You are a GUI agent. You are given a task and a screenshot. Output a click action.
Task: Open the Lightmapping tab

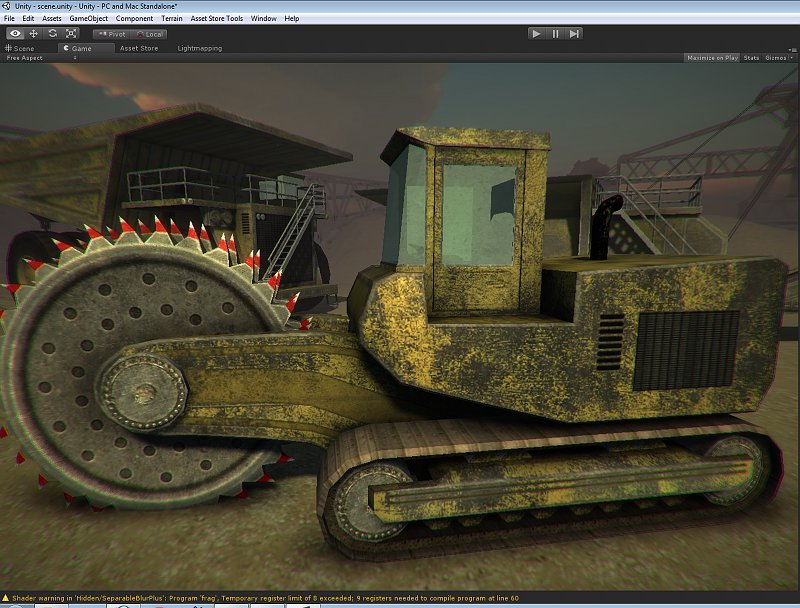tap(199, 48)
